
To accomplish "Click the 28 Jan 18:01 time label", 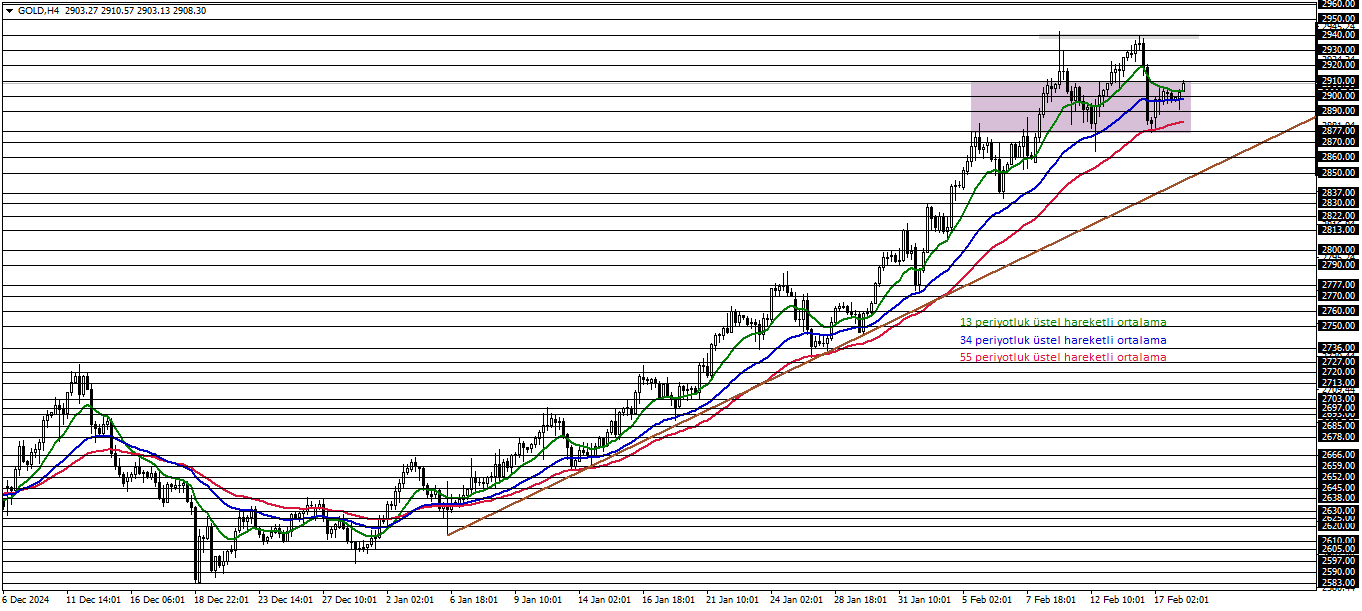I will tap(861, 600).
